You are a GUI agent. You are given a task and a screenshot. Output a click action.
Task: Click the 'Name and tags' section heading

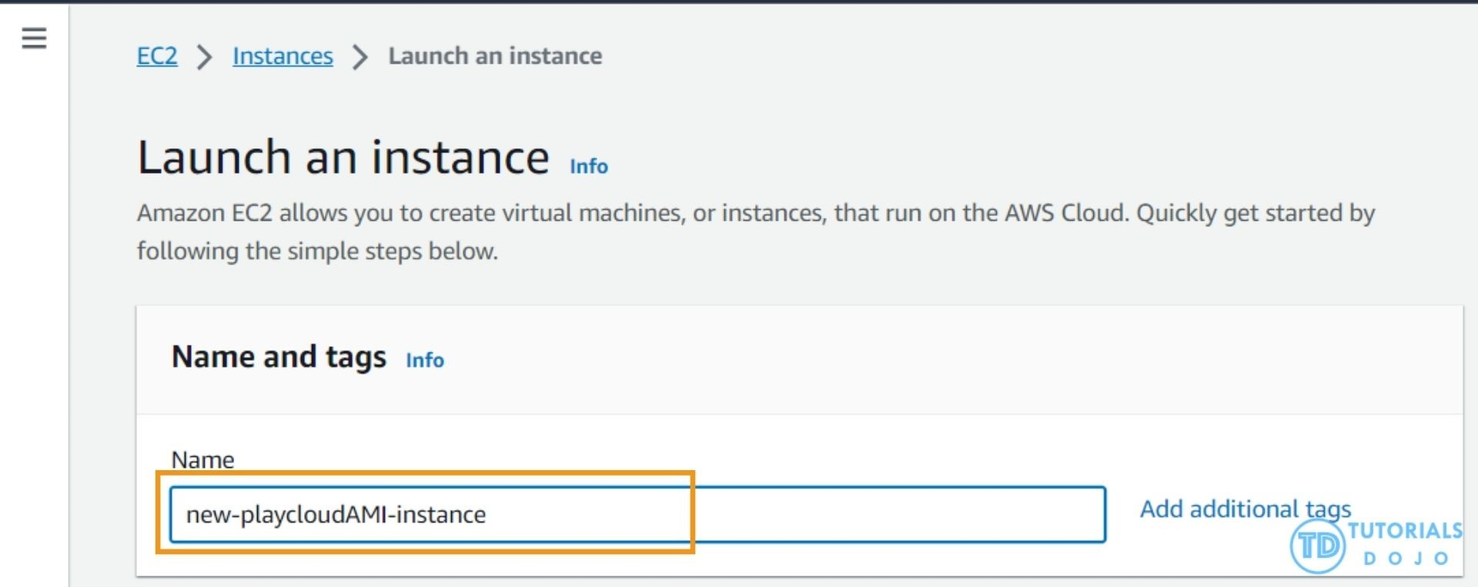pyautogui.click(x=279, y=357)
